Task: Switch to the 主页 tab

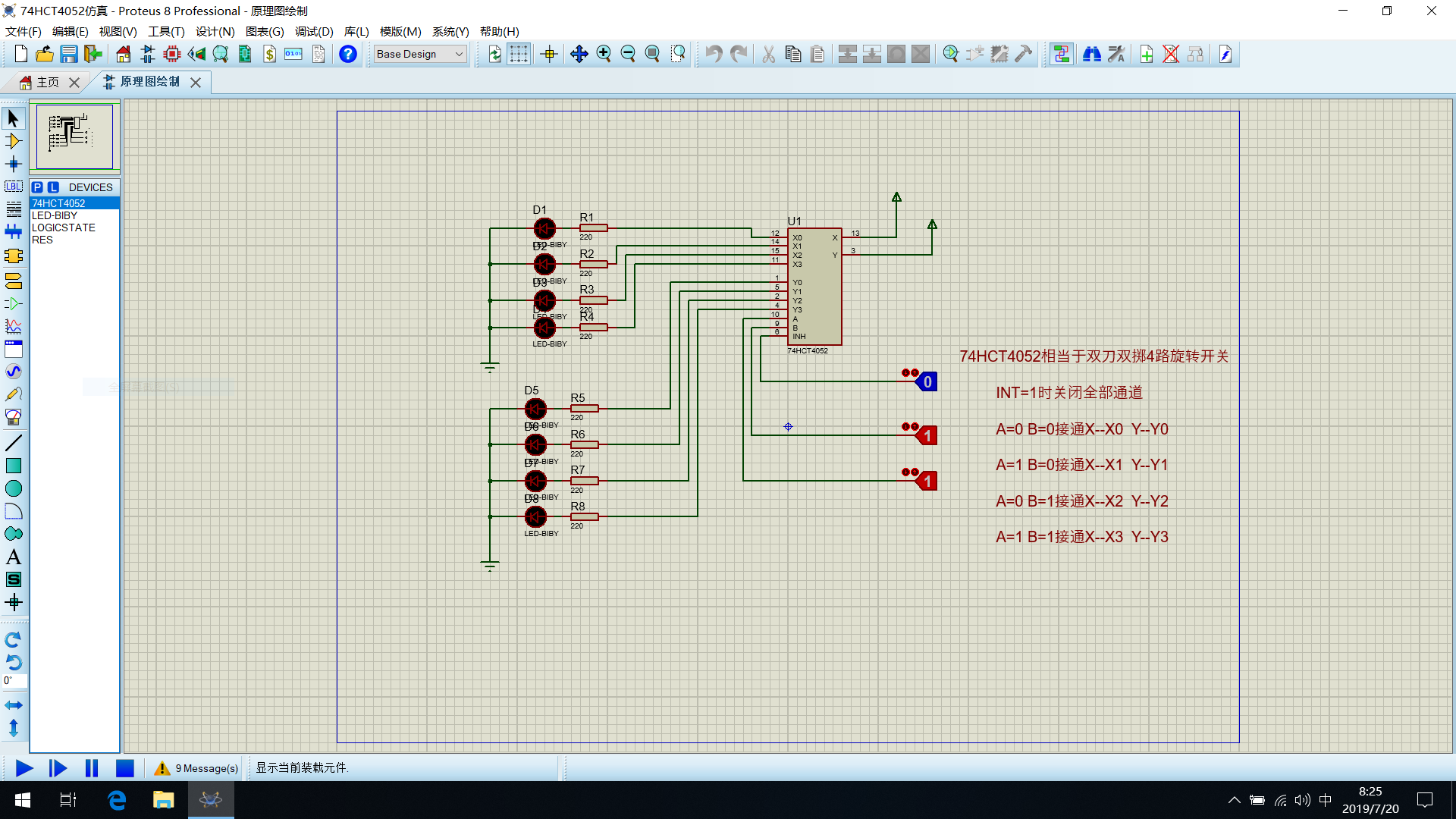Action: coord(48,82)
